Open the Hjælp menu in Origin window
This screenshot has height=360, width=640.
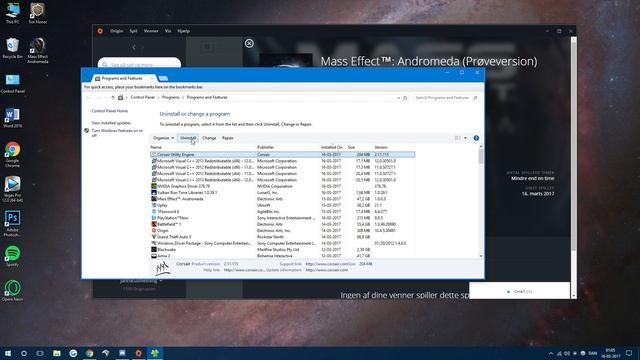point(184,31)
